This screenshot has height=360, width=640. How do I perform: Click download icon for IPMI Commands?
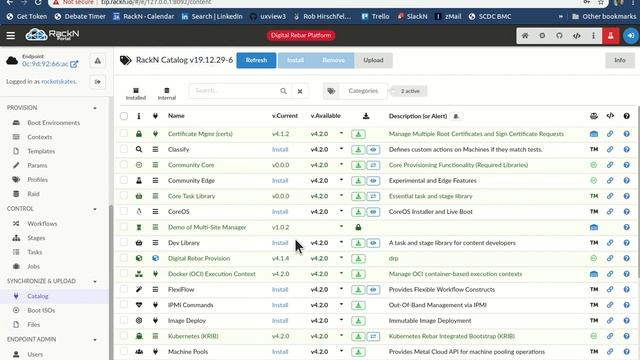(358, 305)
